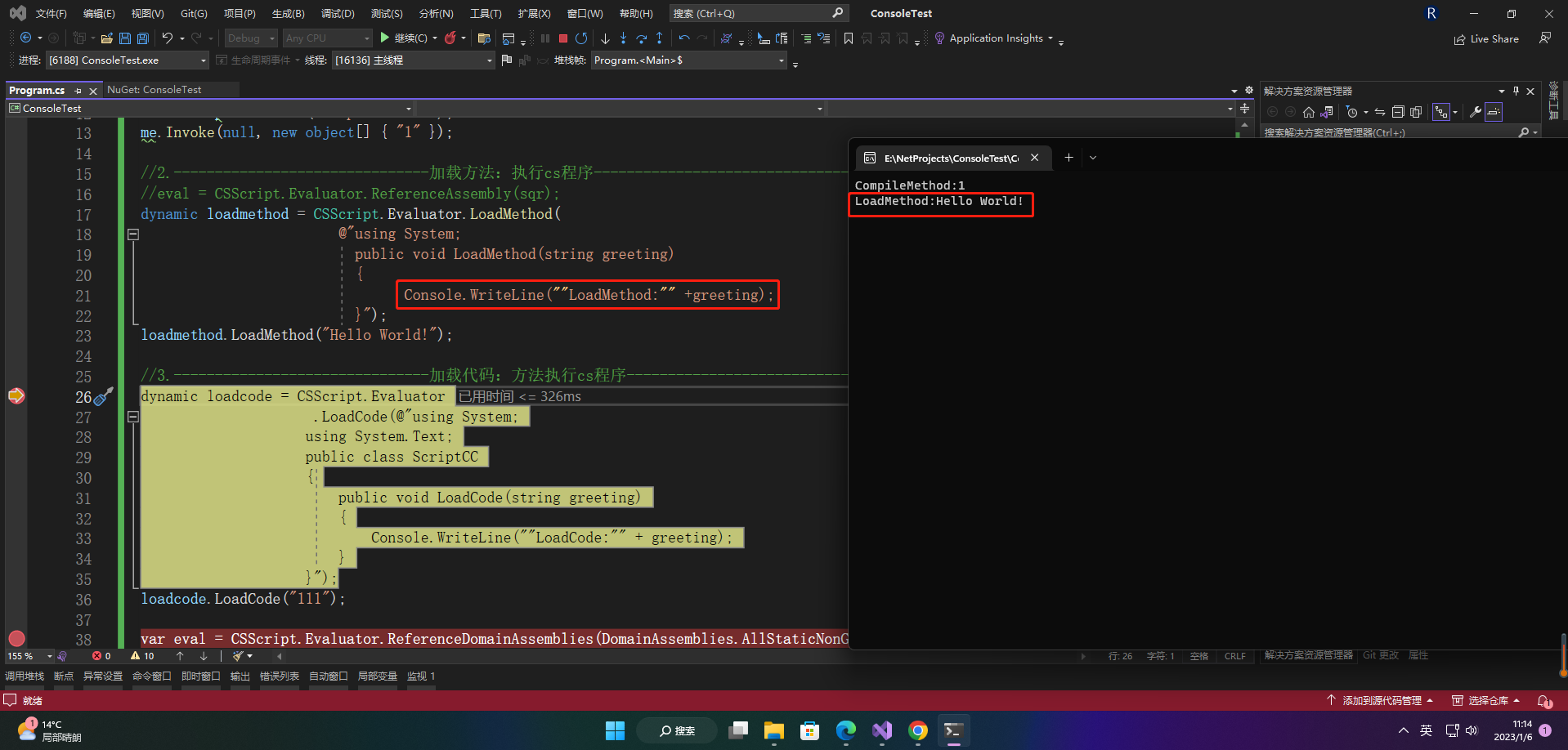This screenshot has width=1568, height=750.
Task: Open the 155 % zoom level dropdown
Action: [x=29, y=656]
